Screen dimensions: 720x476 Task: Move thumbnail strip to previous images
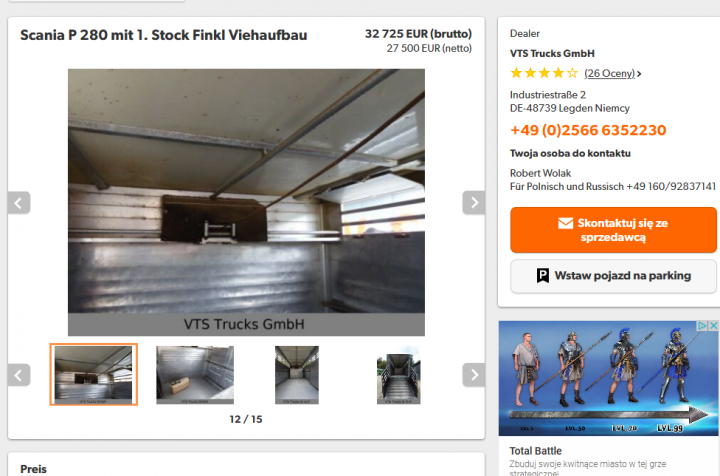click(x=19, y=375)
